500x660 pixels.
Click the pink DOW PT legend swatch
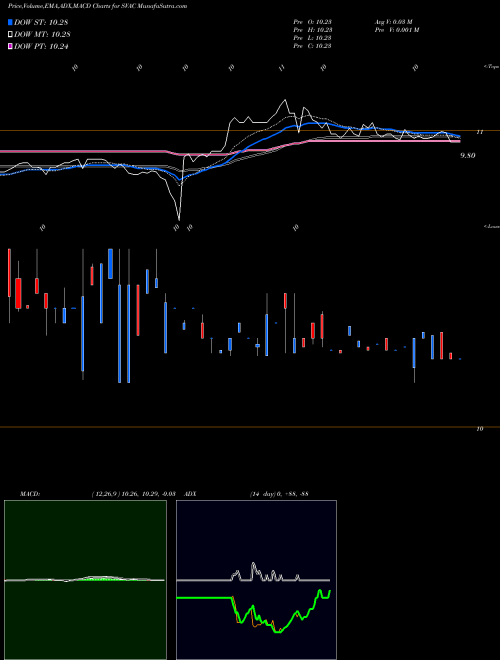pyautogui.click(x=10, y=46)
